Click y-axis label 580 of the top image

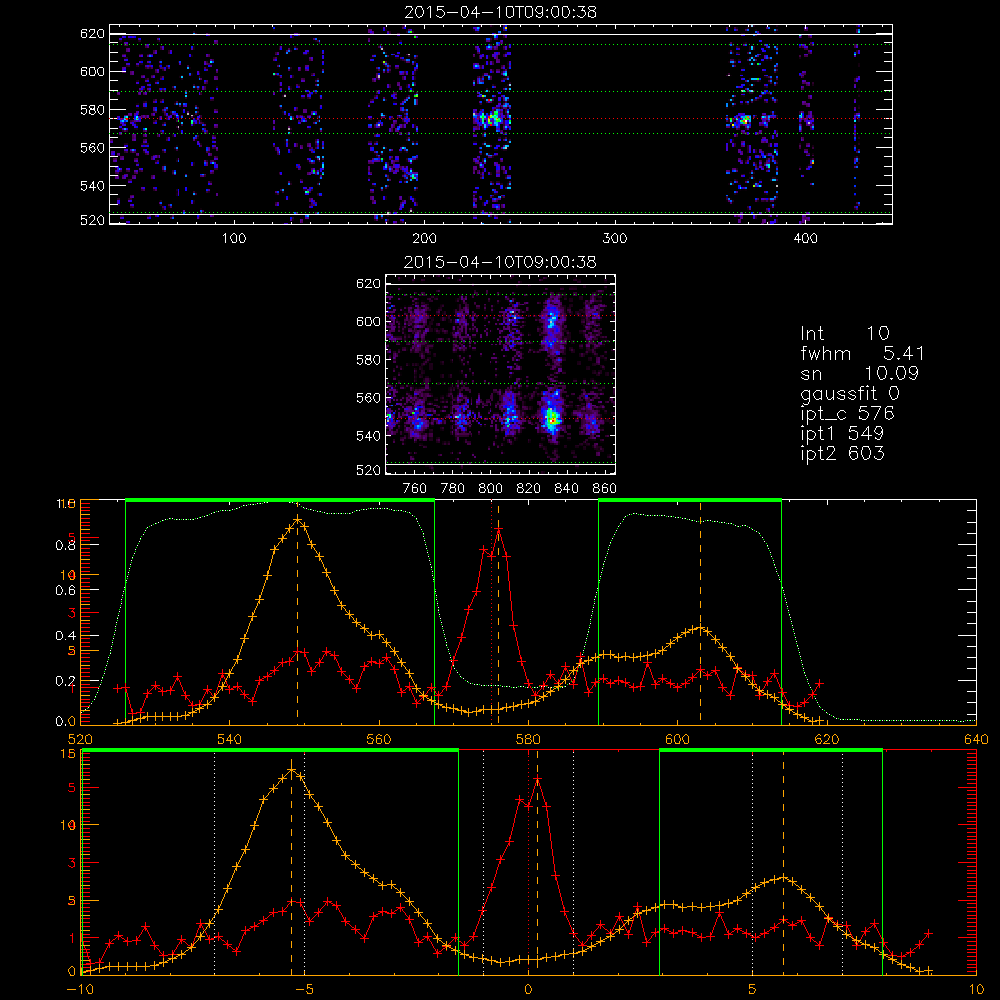(92, 110)
